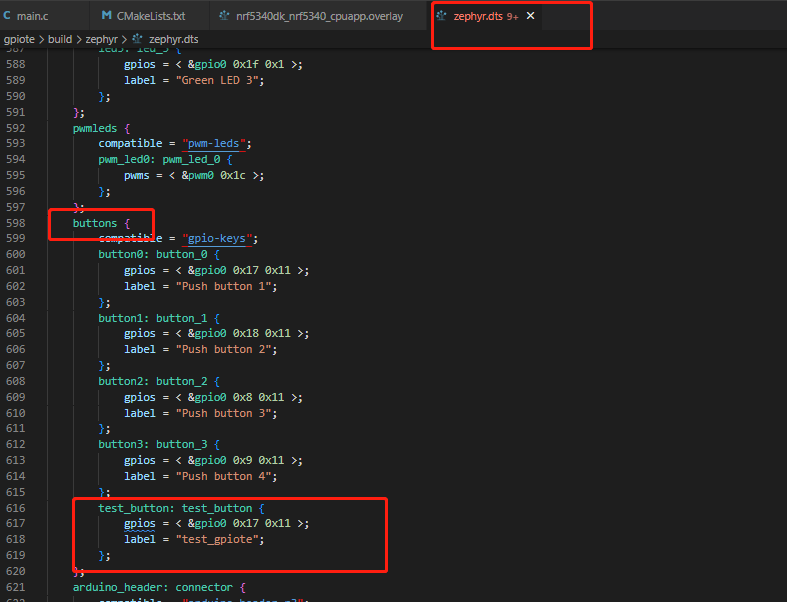This screenshot has height=602, width=787.
Task: Click the 'pwmleds' node name
Action: (95, 128)
